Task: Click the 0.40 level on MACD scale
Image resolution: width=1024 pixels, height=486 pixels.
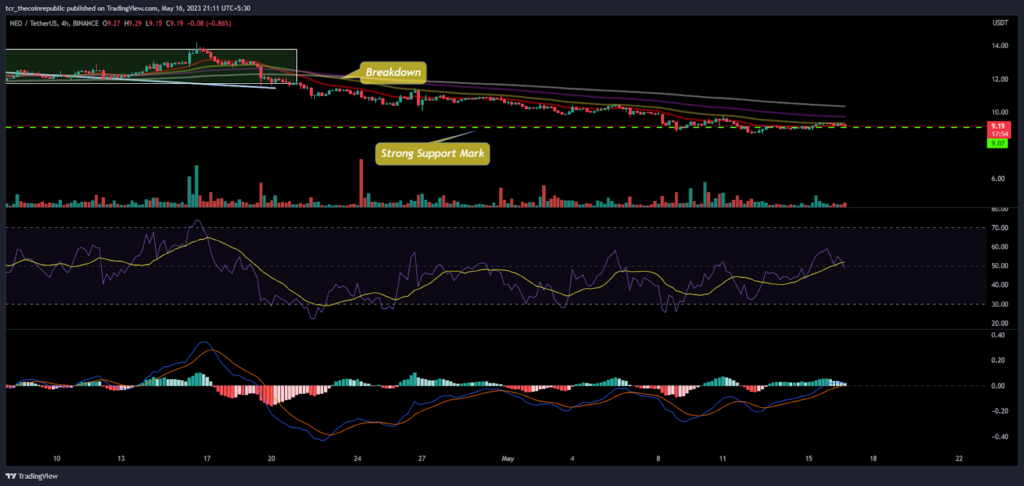Action: [x=998, y=334]
